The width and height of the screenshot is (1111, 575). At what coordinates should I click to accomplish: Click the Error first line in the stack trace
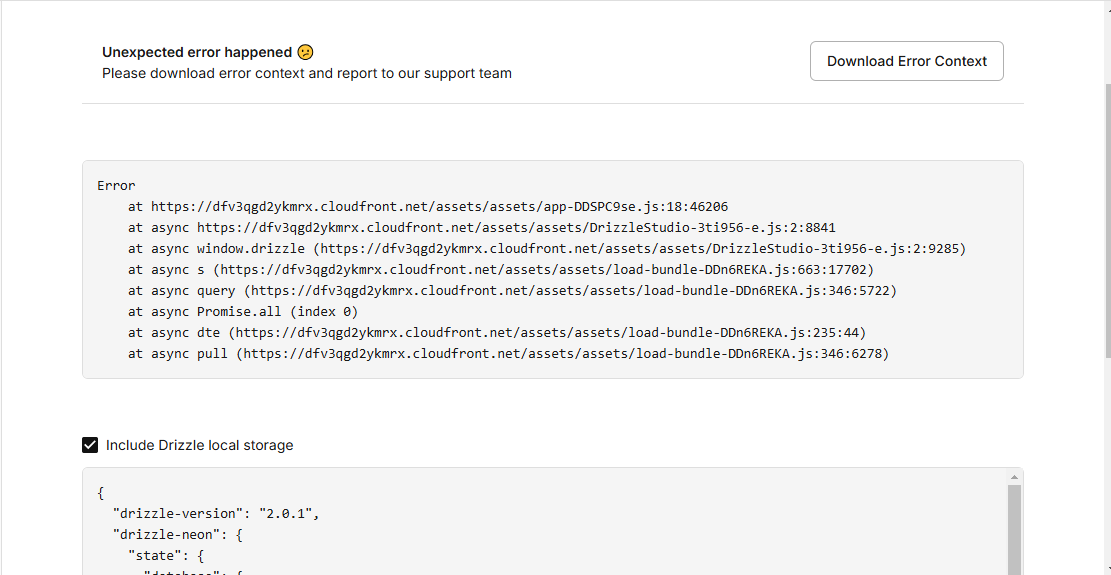coord(116,186)
